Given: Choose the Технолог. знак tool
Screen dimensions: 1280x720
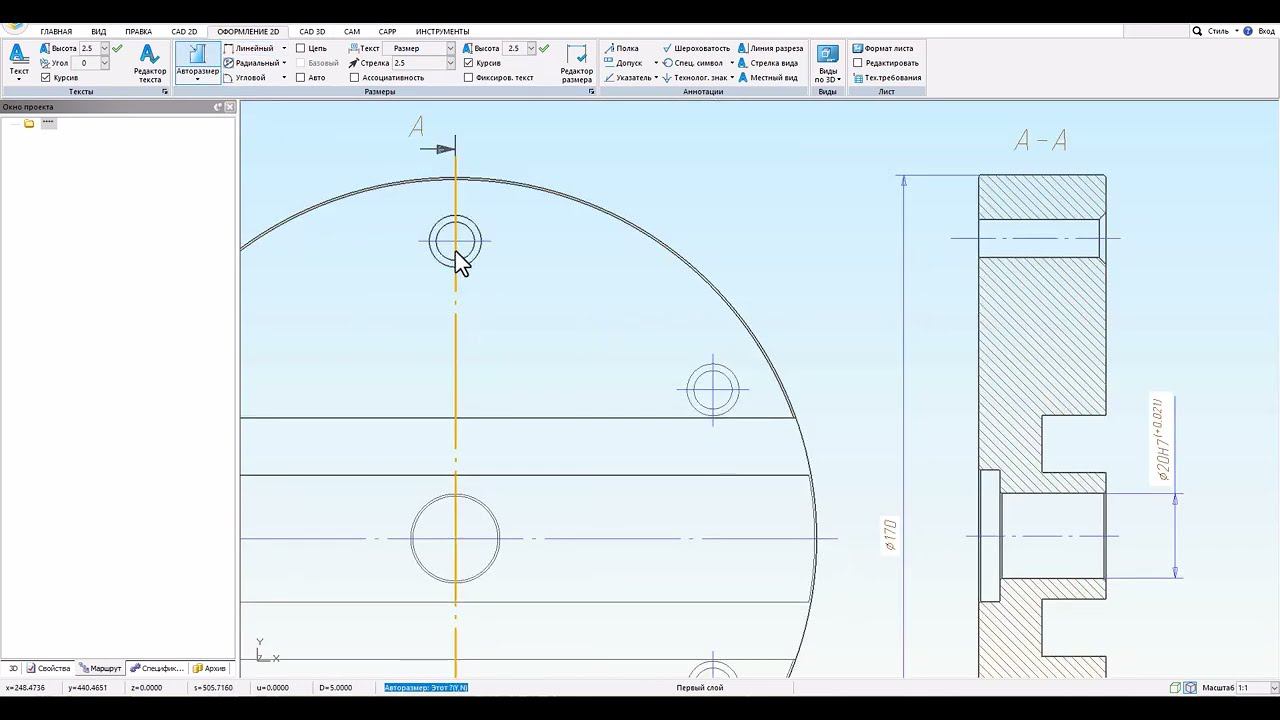Looking at the screenshot, I should [694, 77].
